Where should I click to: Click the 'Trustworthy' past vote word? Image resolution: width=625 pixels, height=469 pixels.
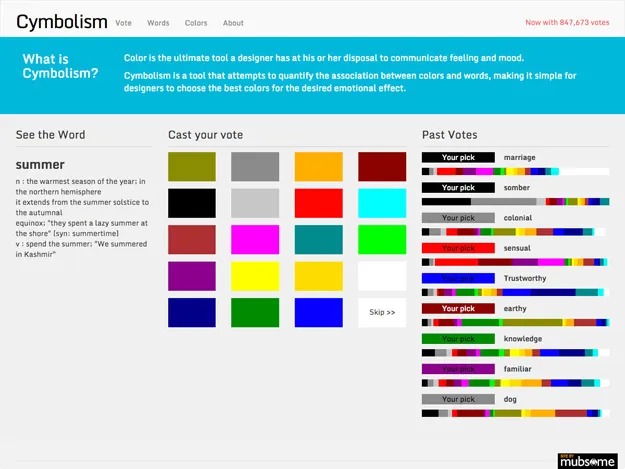click(x=525, y=278)
